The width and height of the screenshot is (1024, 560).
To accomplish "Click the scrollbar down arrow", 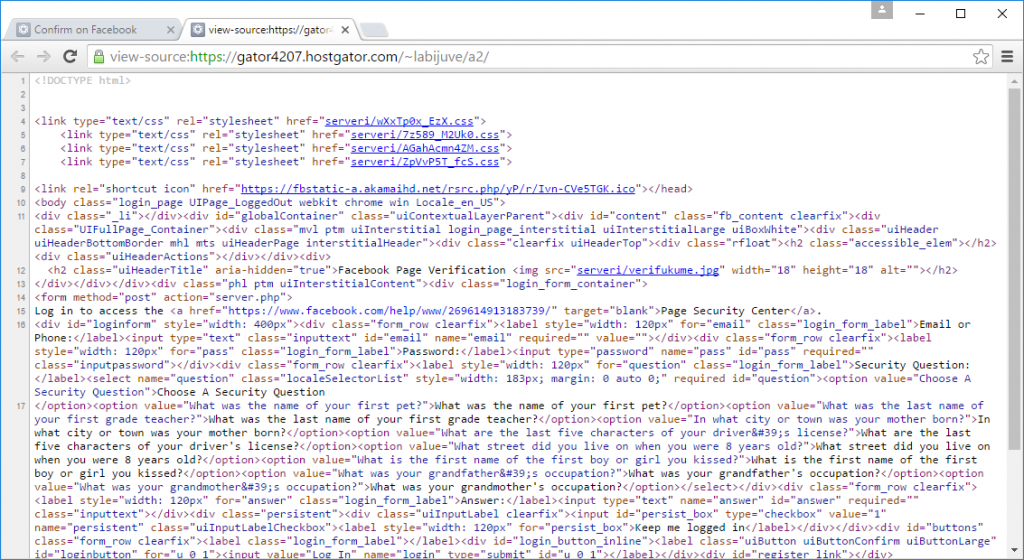I will (x=1014, y=550).
